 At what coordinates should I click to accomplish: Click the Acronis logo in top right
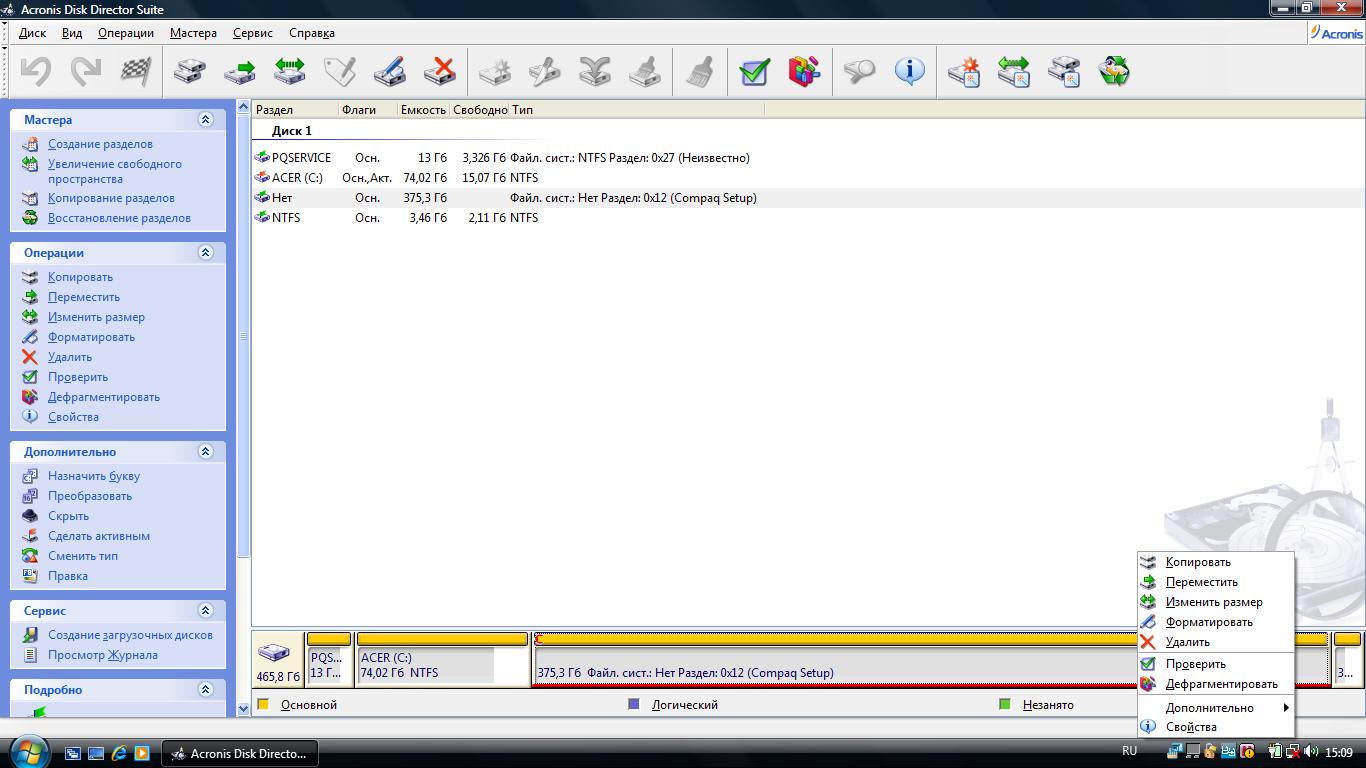click(1337, 33)
